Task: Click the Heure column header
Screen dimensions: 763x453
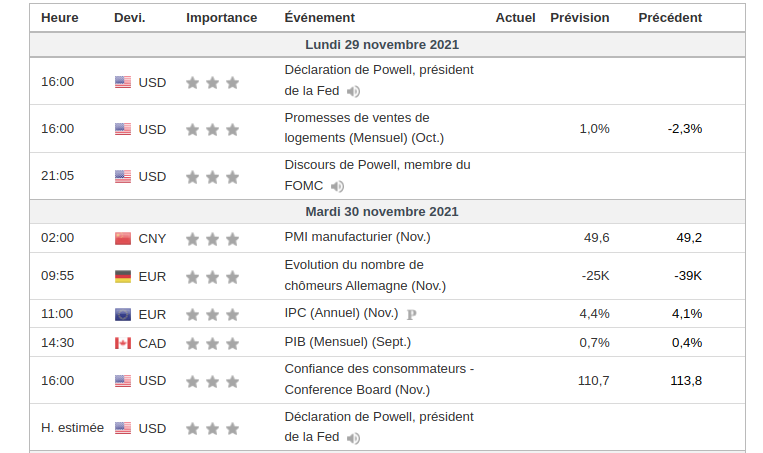Action: 59,18
